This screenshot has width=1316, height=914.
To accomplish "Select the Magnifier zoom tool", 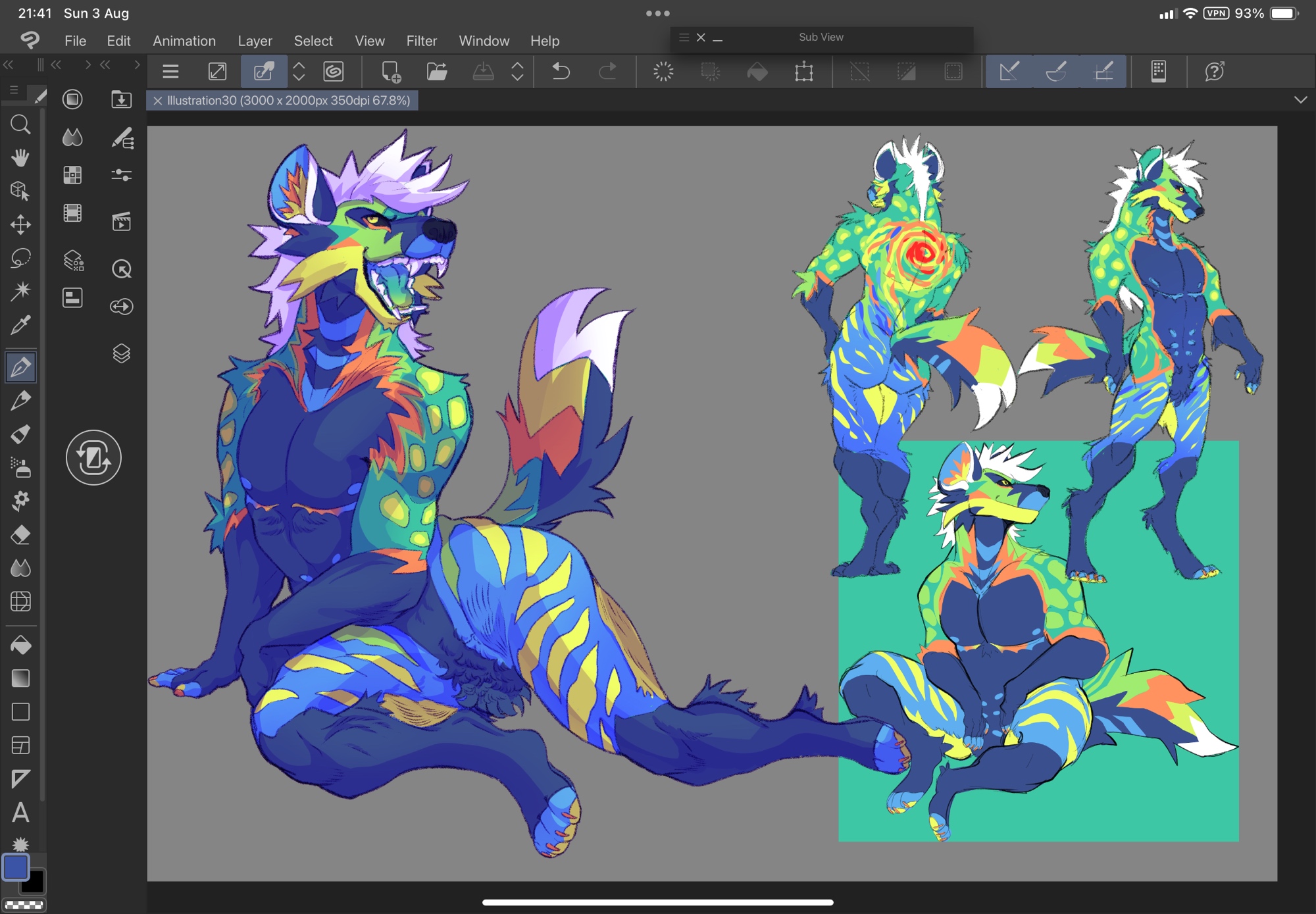I will coord(20,124).
